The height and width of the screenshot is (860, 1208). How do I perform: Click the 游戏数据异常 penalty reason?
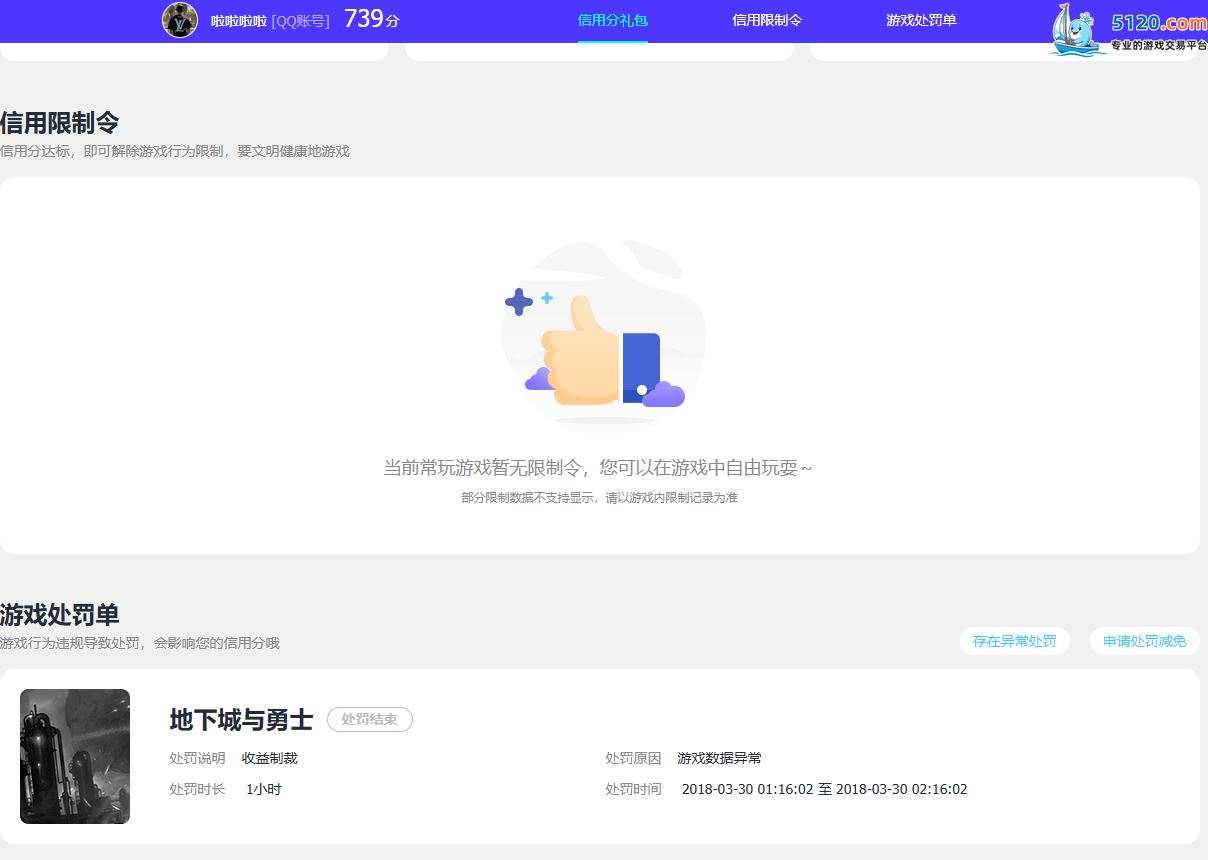click(x=720, y=758)
